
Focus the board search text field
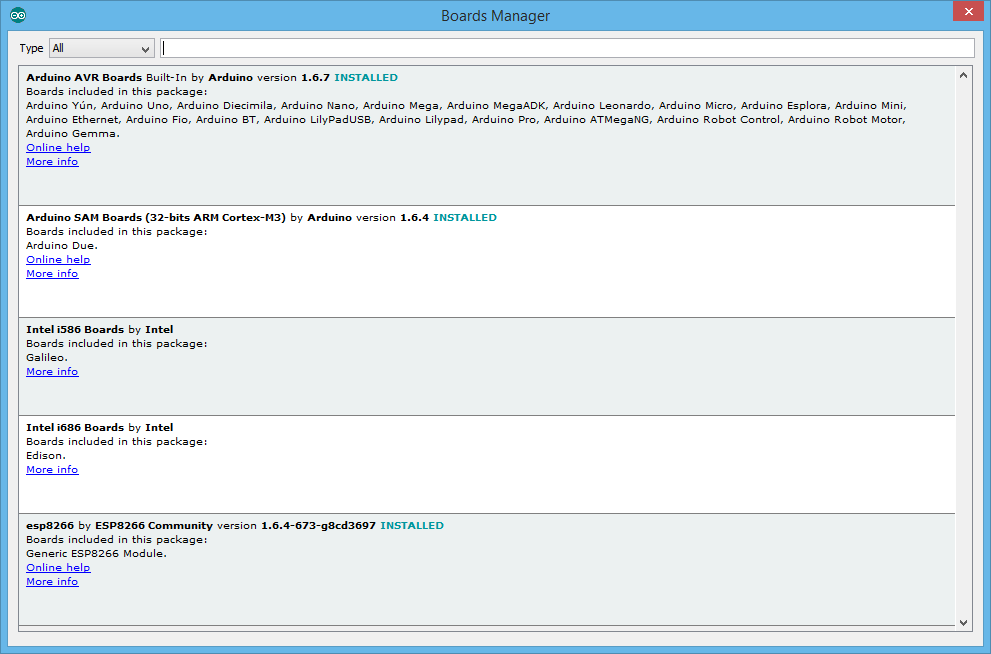coord(567,48)
